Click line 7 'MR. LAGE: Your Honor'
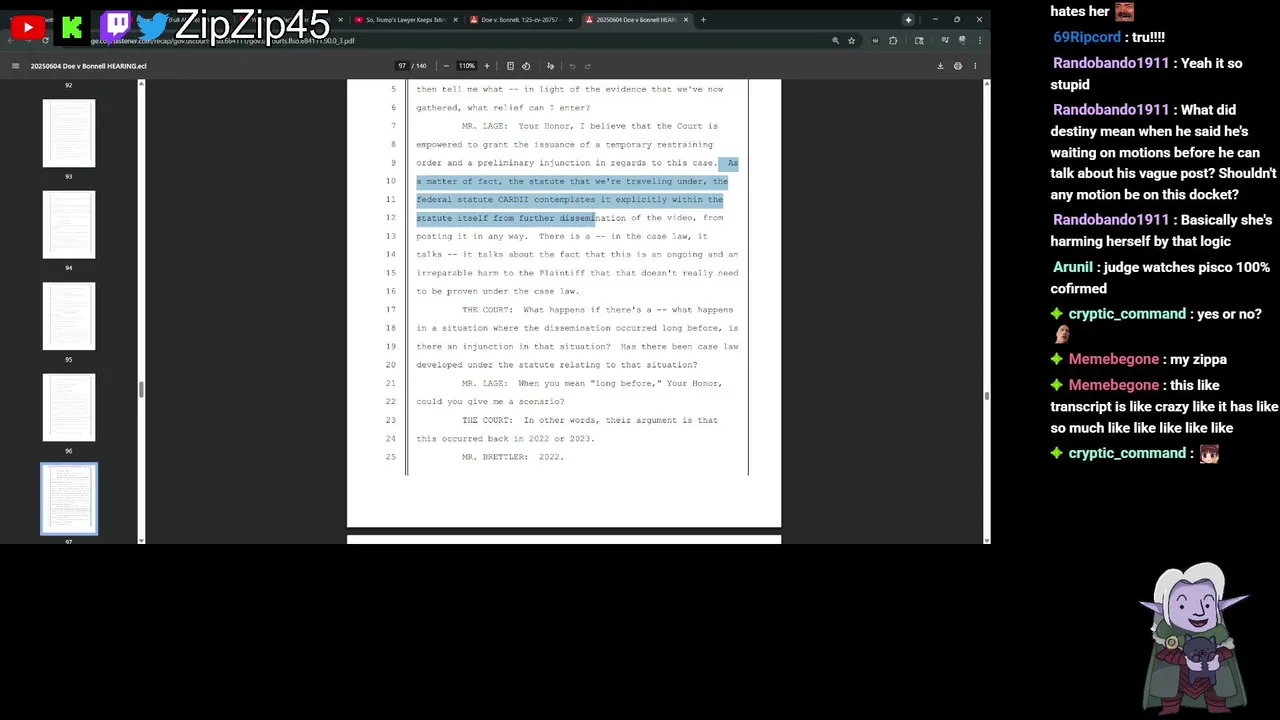Image resolution: width=1280 pixels, height=720 pixels. [590, 126]
